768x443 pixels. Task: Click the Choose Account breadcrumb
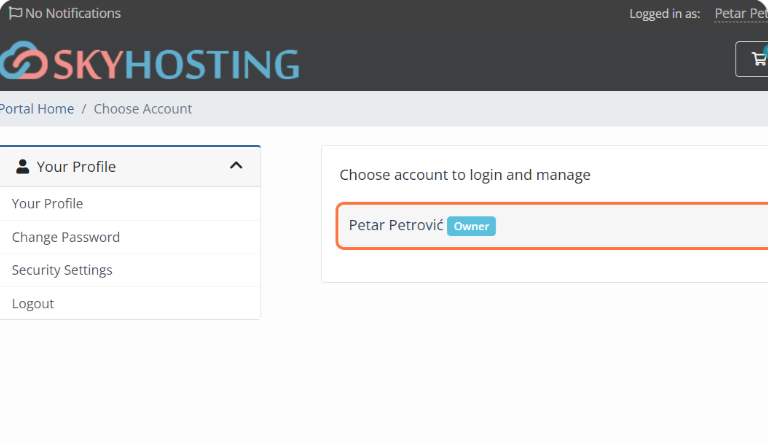click(143, 109)
